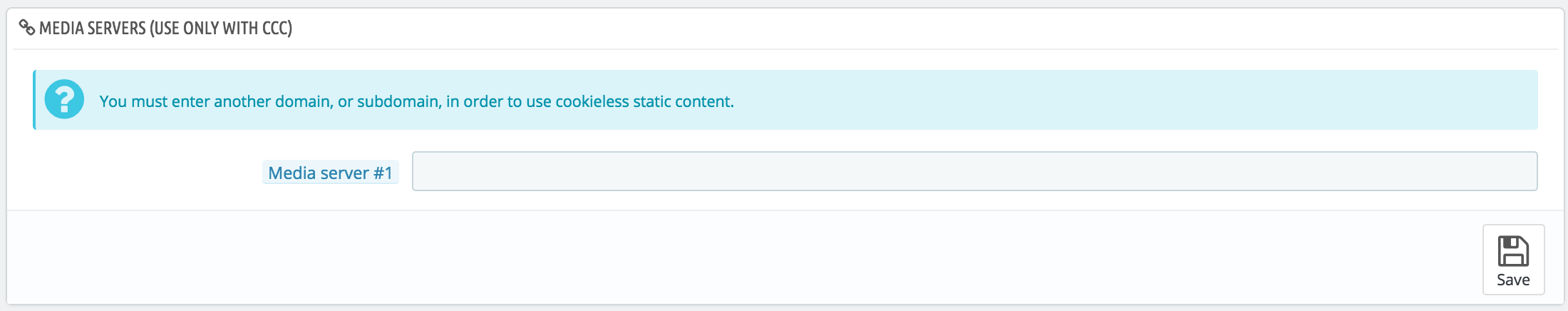This screenshot has width=1568, height=311.
Task: Click the "#1" in the Media server label
Action: pos(383,173)
